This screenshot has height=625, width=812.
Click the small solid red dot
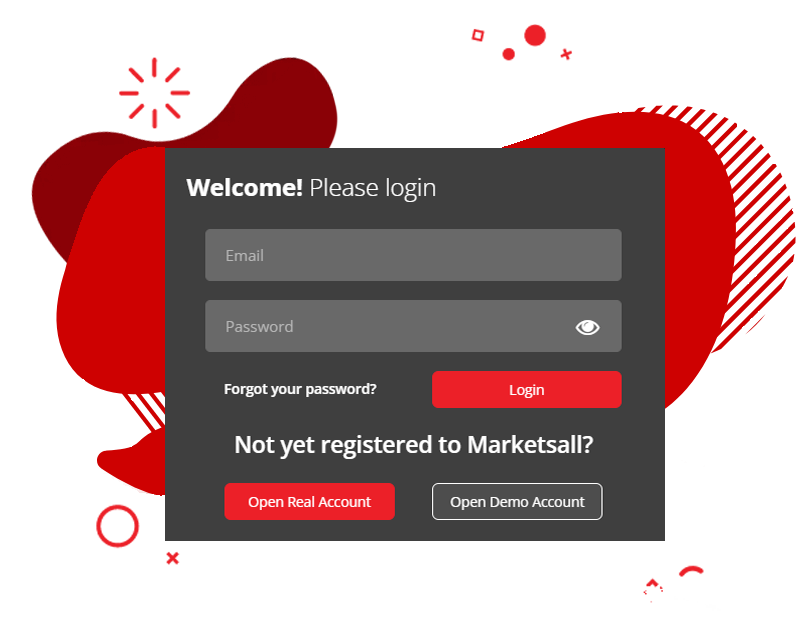point(509,54)
